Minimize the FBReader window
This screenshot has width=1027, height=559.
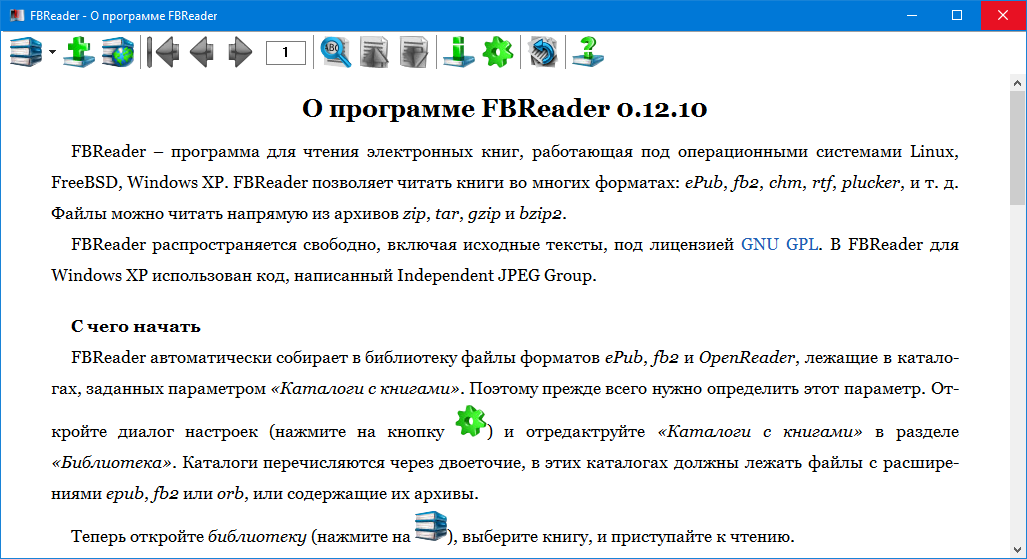tap(912, 15)
